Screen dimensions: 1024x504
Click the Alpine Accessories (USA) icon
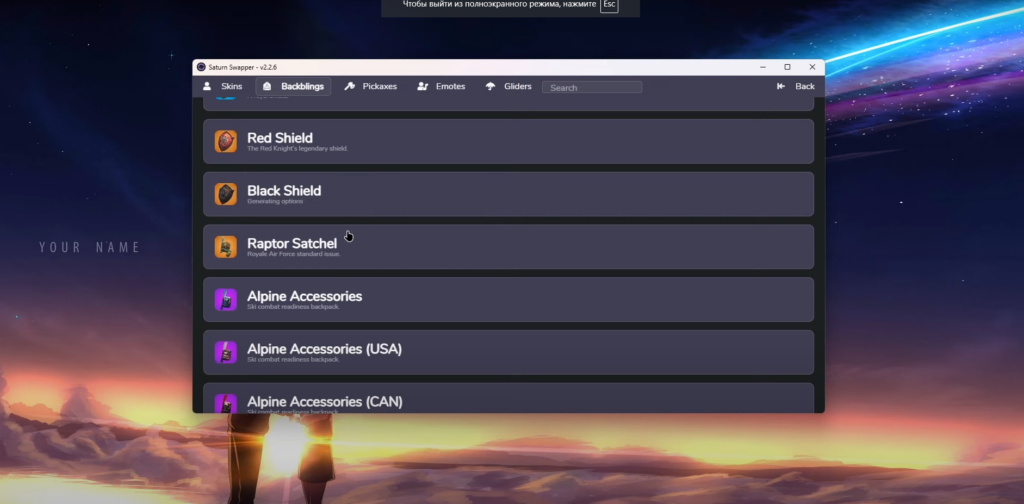[226, 352]
